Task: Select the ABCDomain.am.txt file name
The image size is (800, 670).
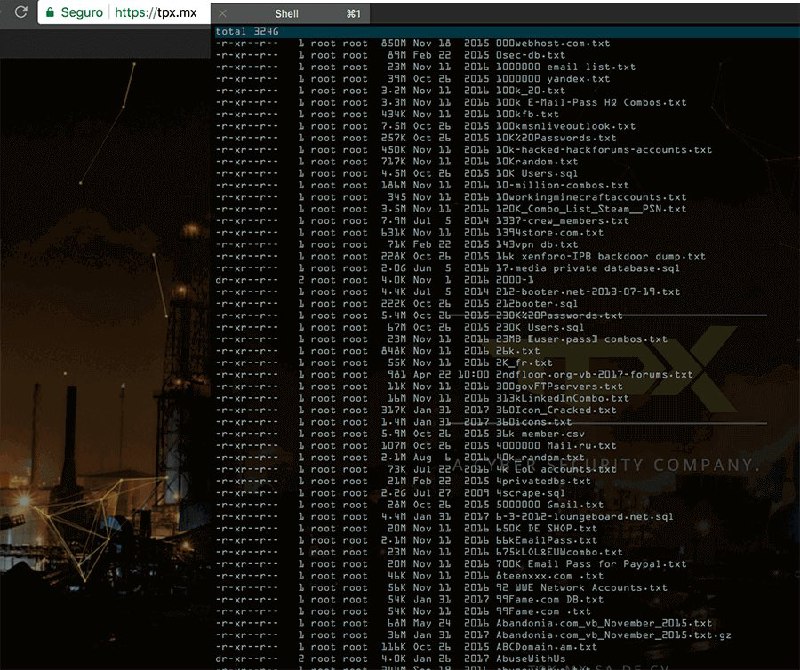Action: point(546,647)
